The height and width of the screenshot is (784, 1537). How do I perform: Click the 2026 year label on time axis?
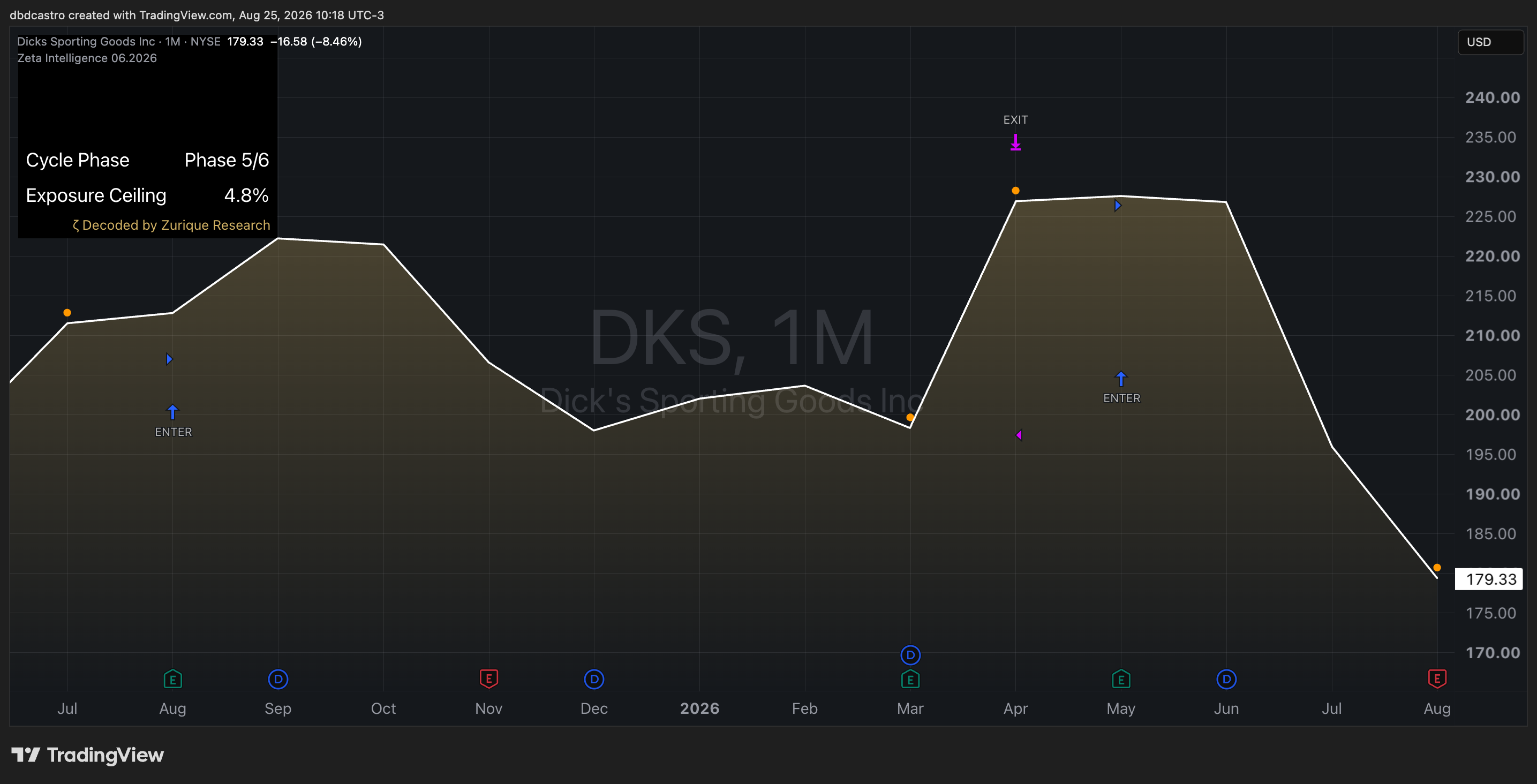pyautogui.click(x=699, y=708)
